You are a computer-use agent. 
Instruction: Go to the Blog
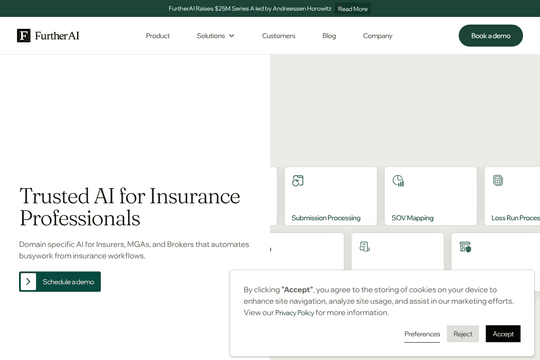click(x=329, y=36)
